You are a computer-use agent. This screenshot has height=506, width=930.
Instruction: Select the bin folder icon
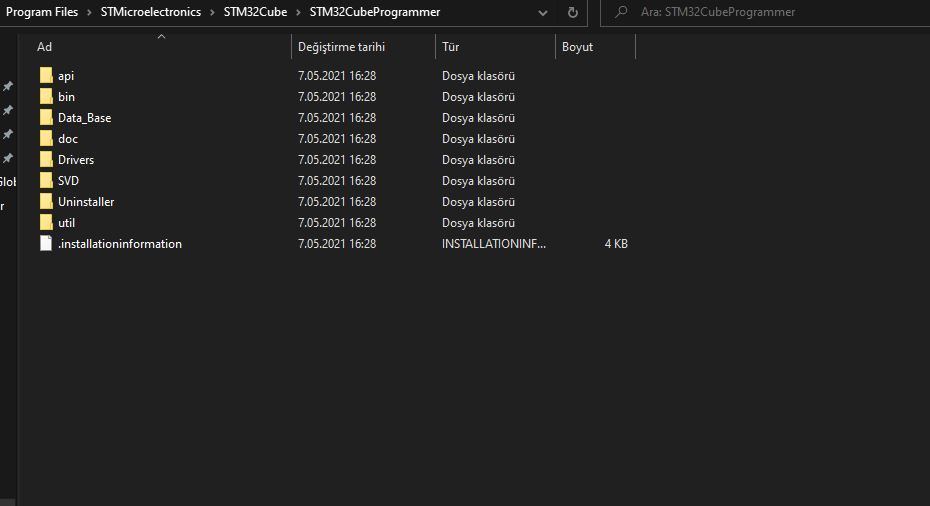click(x=46, y=97)
